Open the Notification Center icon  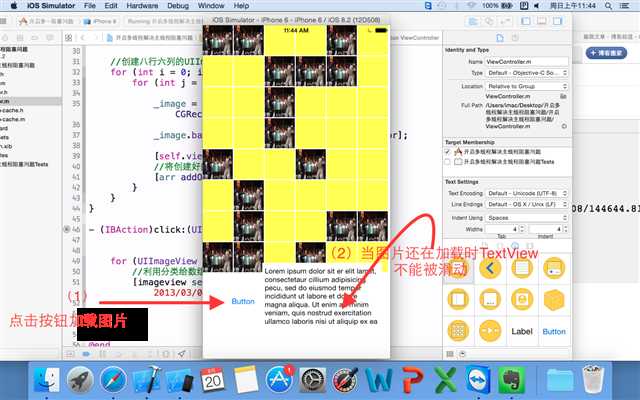[624, 6]
